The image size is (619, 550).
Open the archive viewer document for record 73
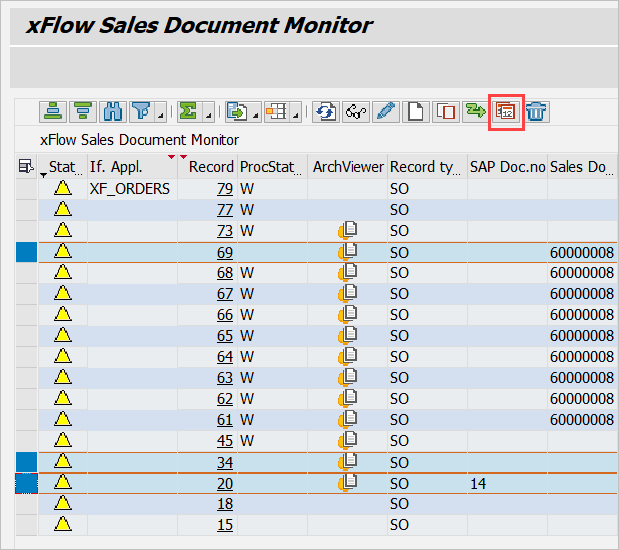348,230
